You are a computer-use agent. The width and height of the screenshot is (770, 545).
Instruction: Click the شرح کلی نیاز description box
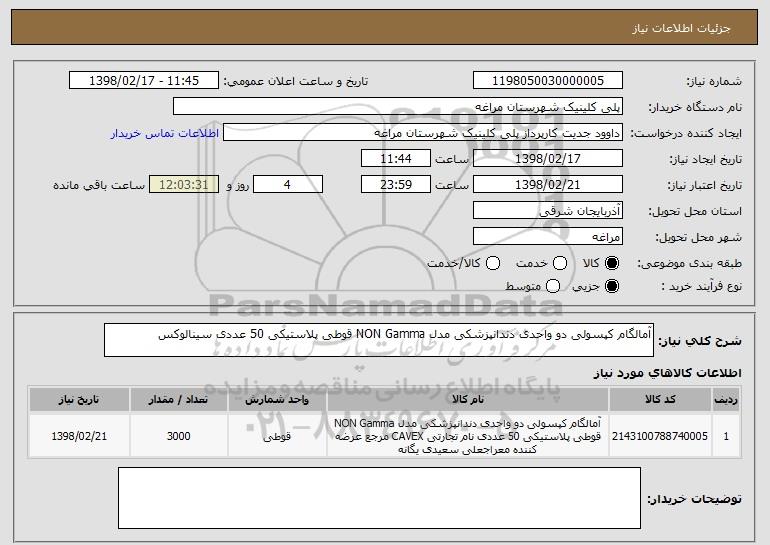[377, 340]
